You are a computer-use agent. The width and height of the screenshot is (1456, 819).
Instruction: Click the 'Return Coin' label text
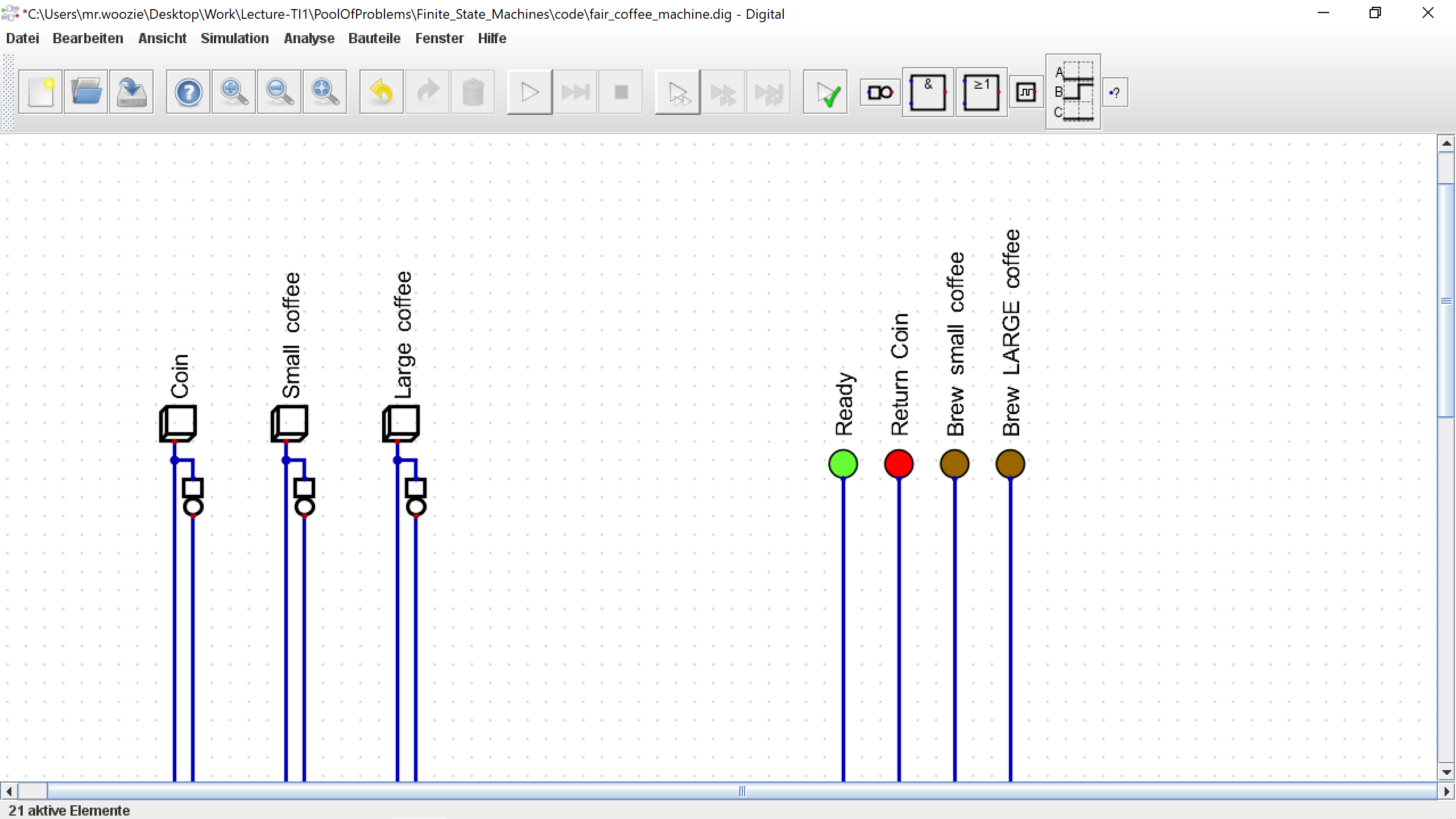[900, 374]
